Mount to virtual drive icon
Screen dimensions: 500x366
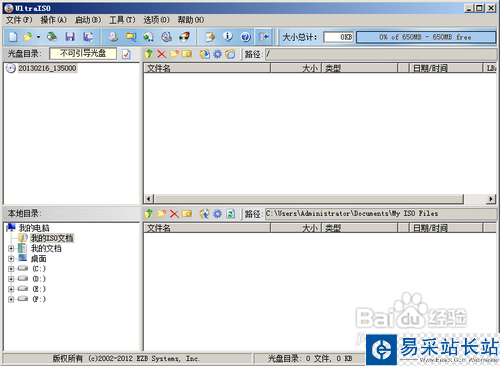tap(166, 37)
